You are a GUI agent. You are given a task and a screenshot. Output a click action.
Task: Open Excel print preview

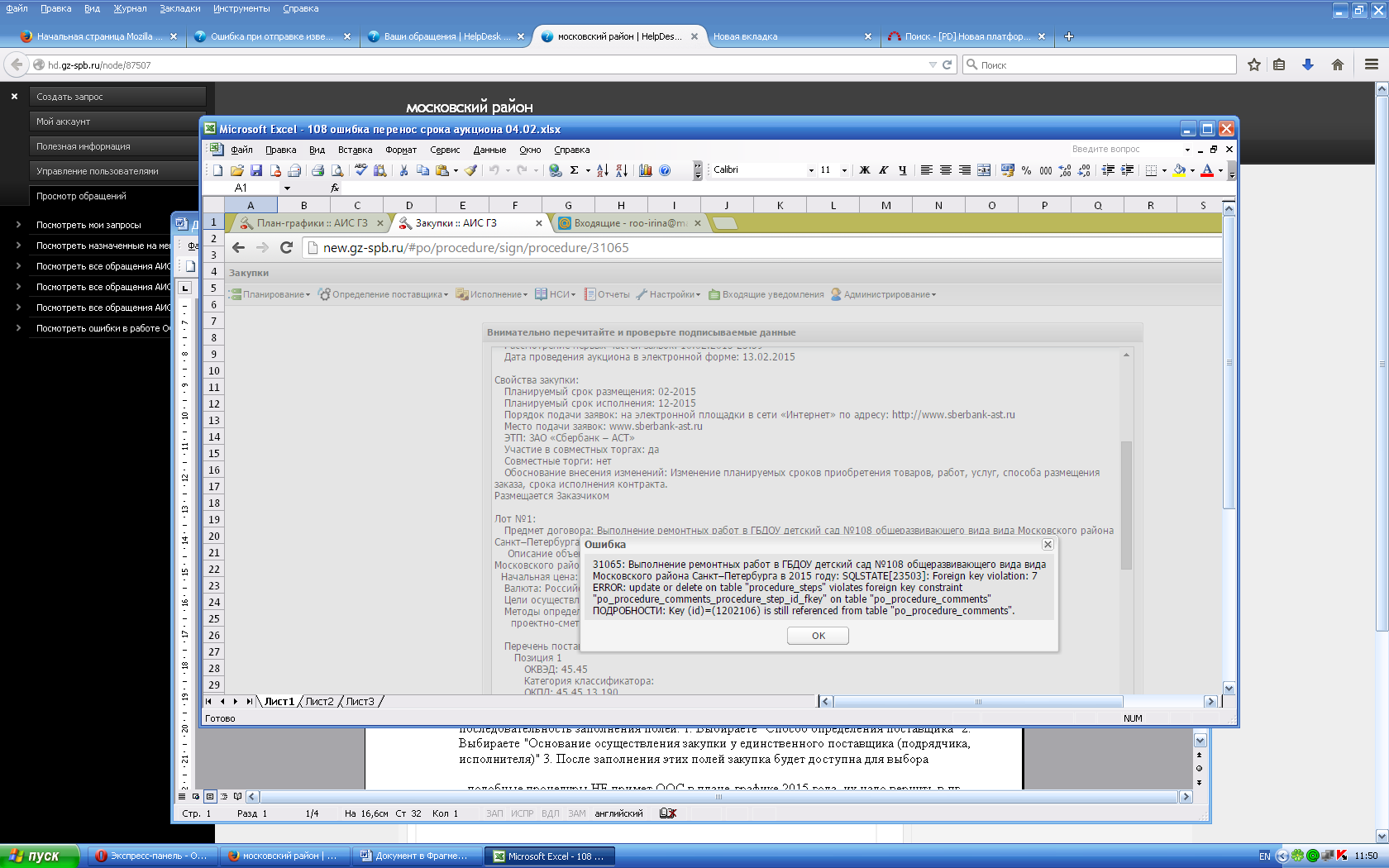337,170
